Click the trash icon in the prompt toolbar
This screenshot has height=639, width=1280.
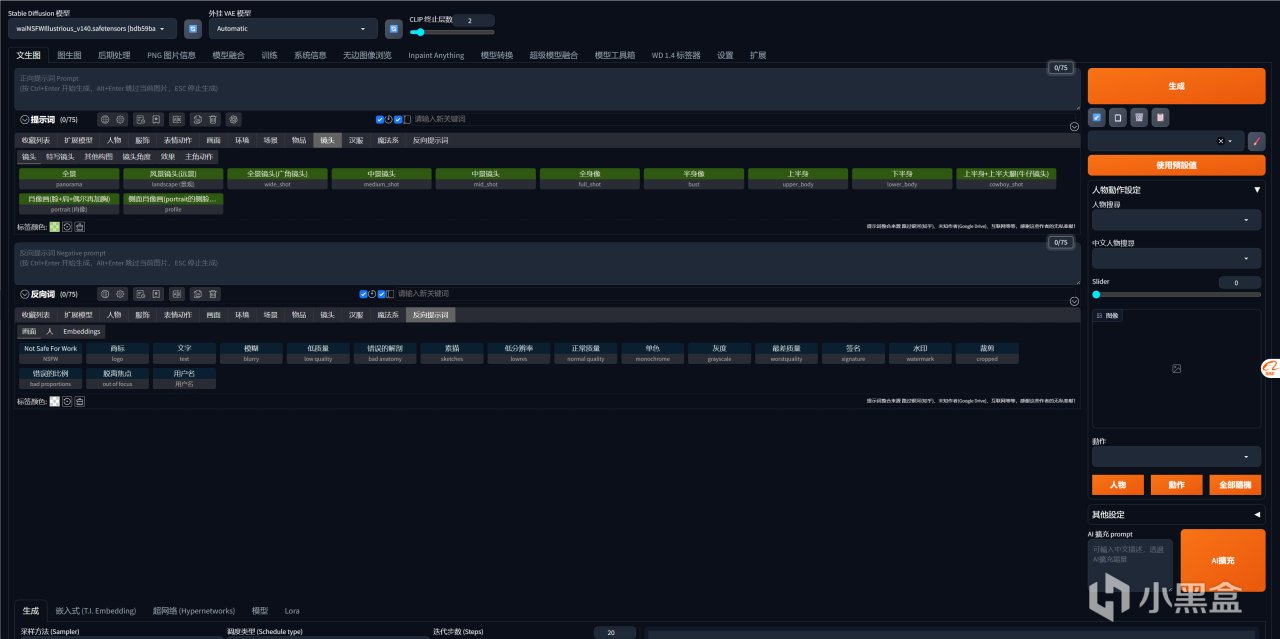click(213, 119)
